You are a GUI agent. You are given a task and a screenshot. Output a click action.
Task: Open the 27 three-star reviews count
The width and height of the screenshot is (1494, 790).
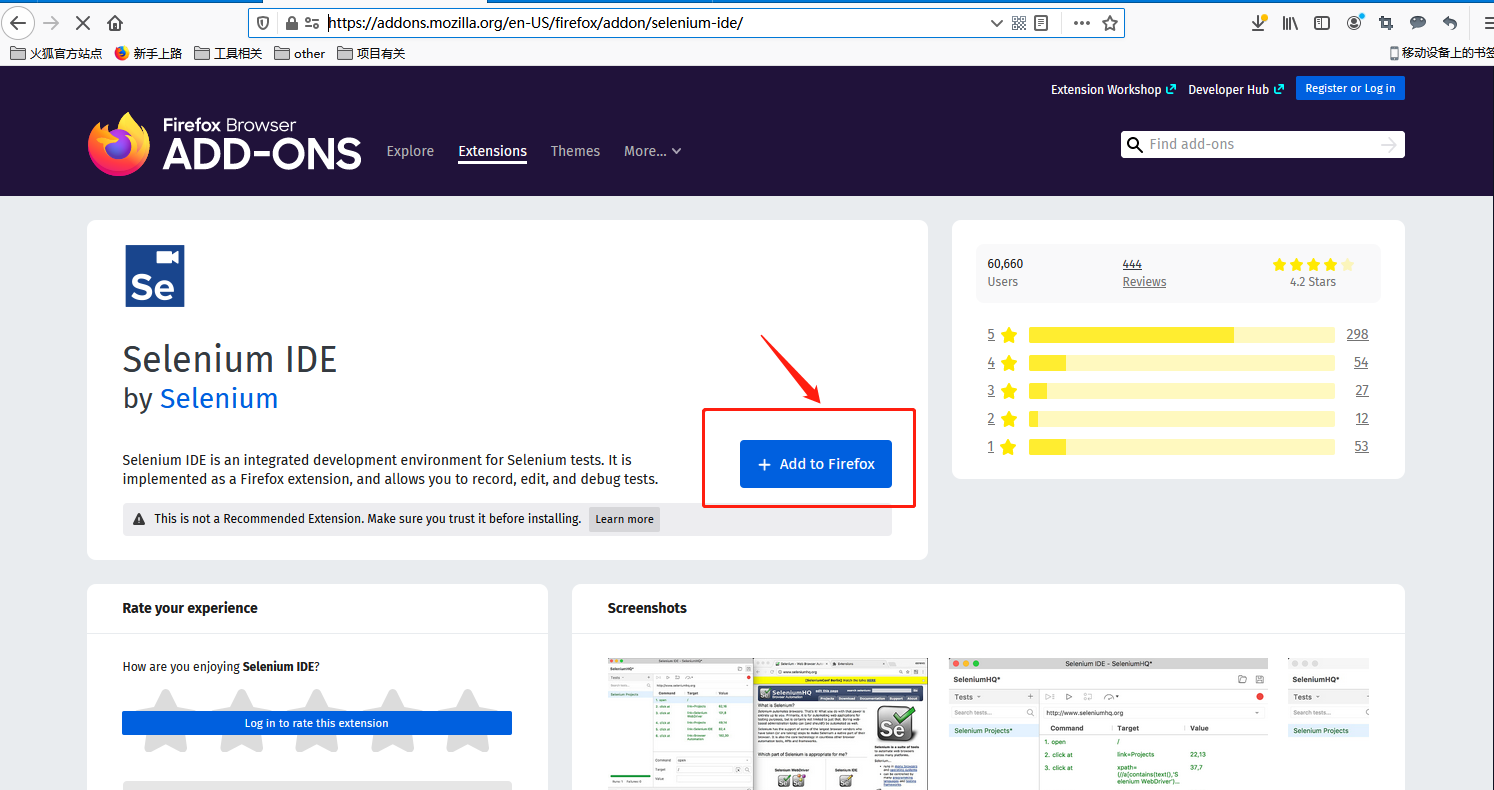point(1361,391)
